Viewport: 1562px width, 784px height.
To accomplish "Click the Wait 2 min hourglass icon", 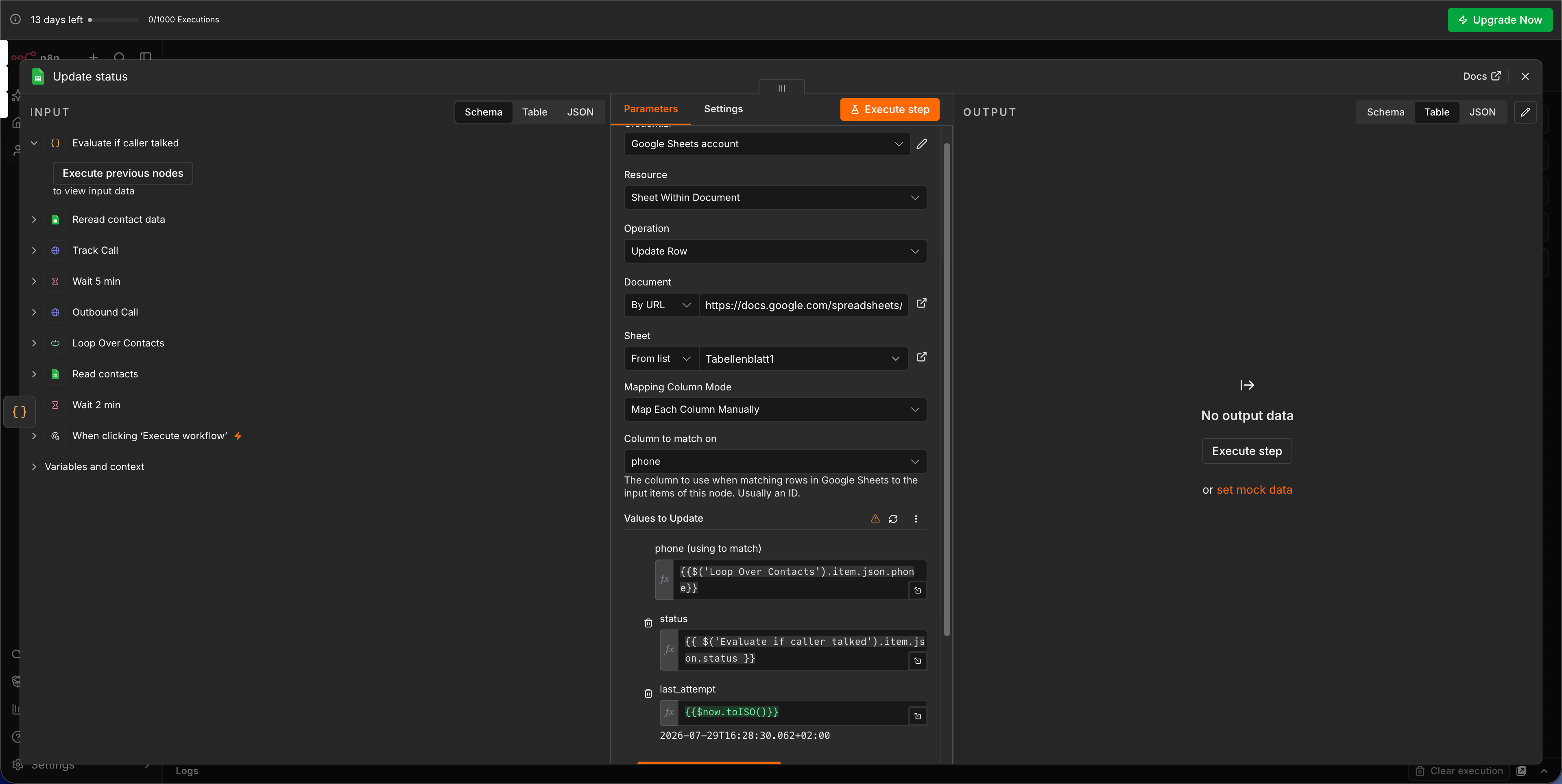I will 55,405.
